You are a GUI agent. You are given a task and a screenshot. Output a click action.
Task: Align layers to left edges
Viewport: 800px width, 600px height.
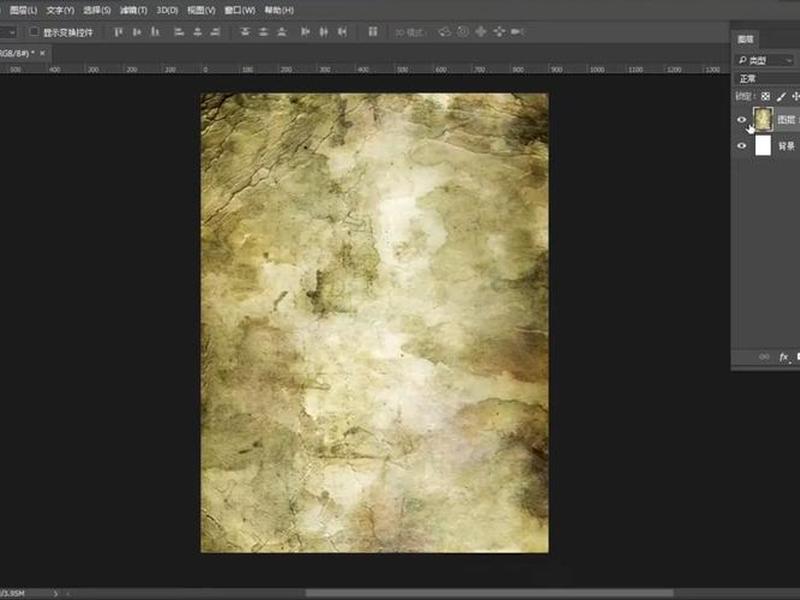point(179,32)
